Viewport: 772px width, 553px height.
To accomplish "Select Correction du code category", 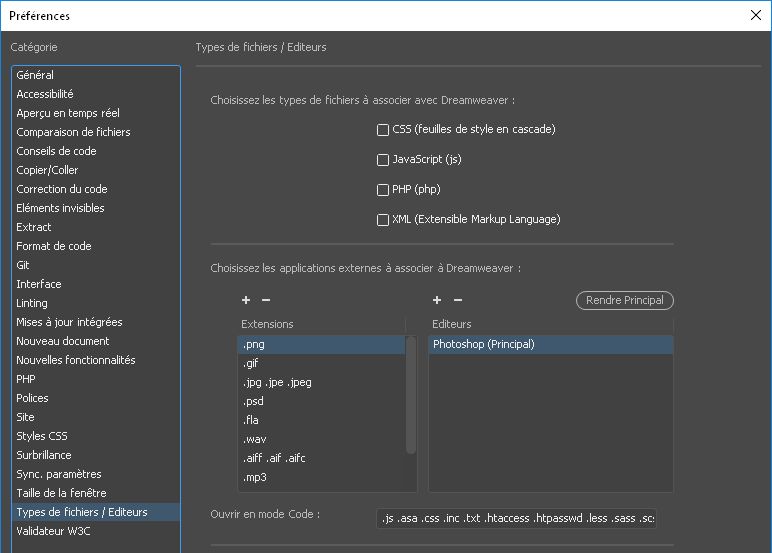I will 96,189.
